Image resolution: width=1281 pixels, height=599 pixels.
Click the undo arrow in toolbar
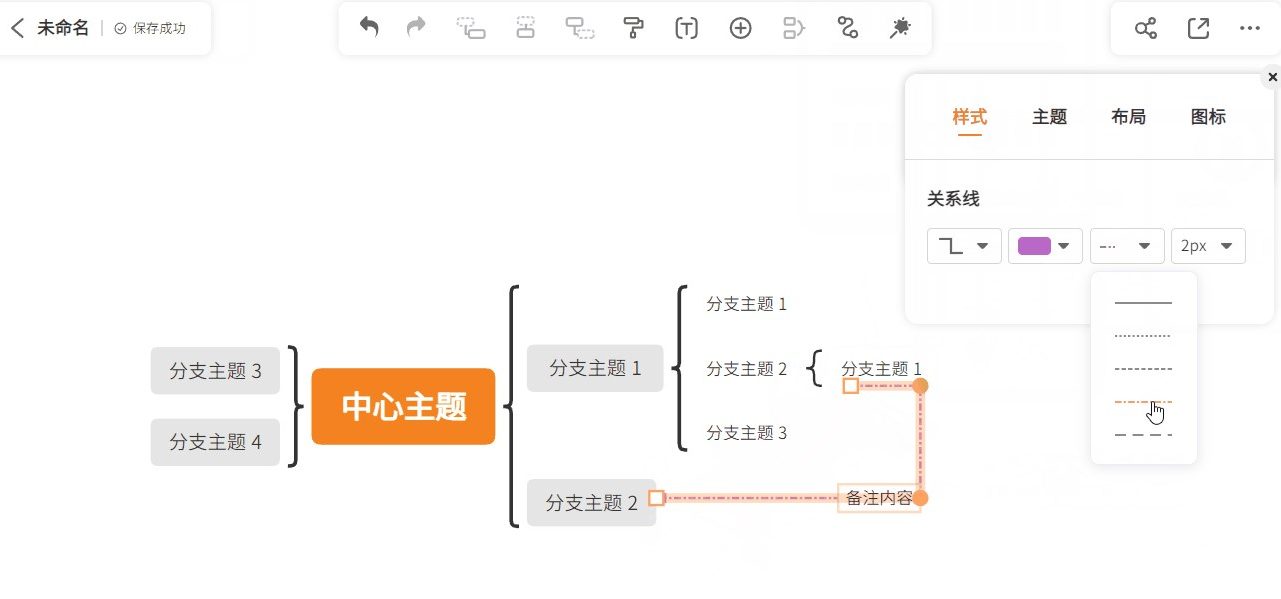(x=369, y=28)
